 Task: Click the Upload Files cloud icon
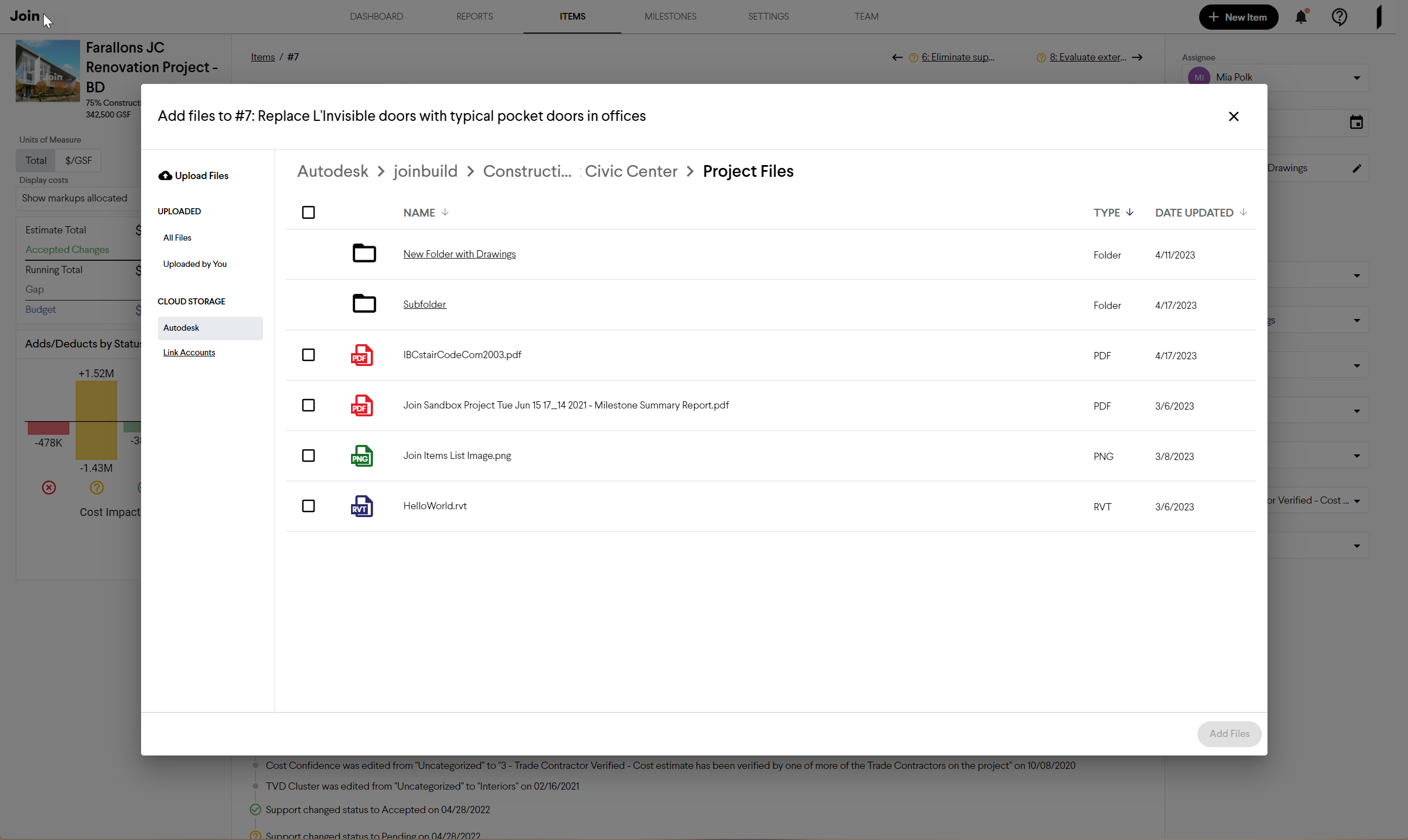[165, 176]
